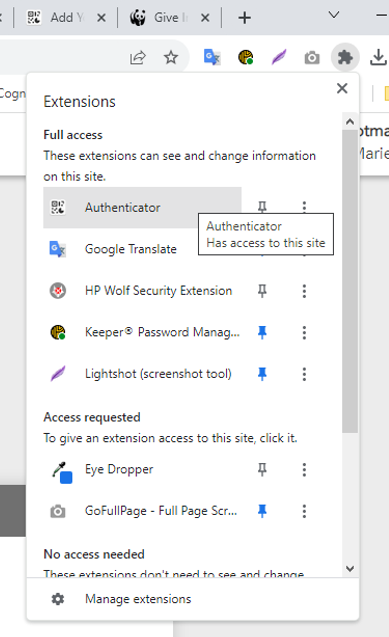This screenshot has height=637, width=389.
Task: Open the Downloads toolbar icon
Action: pos(378,57)
